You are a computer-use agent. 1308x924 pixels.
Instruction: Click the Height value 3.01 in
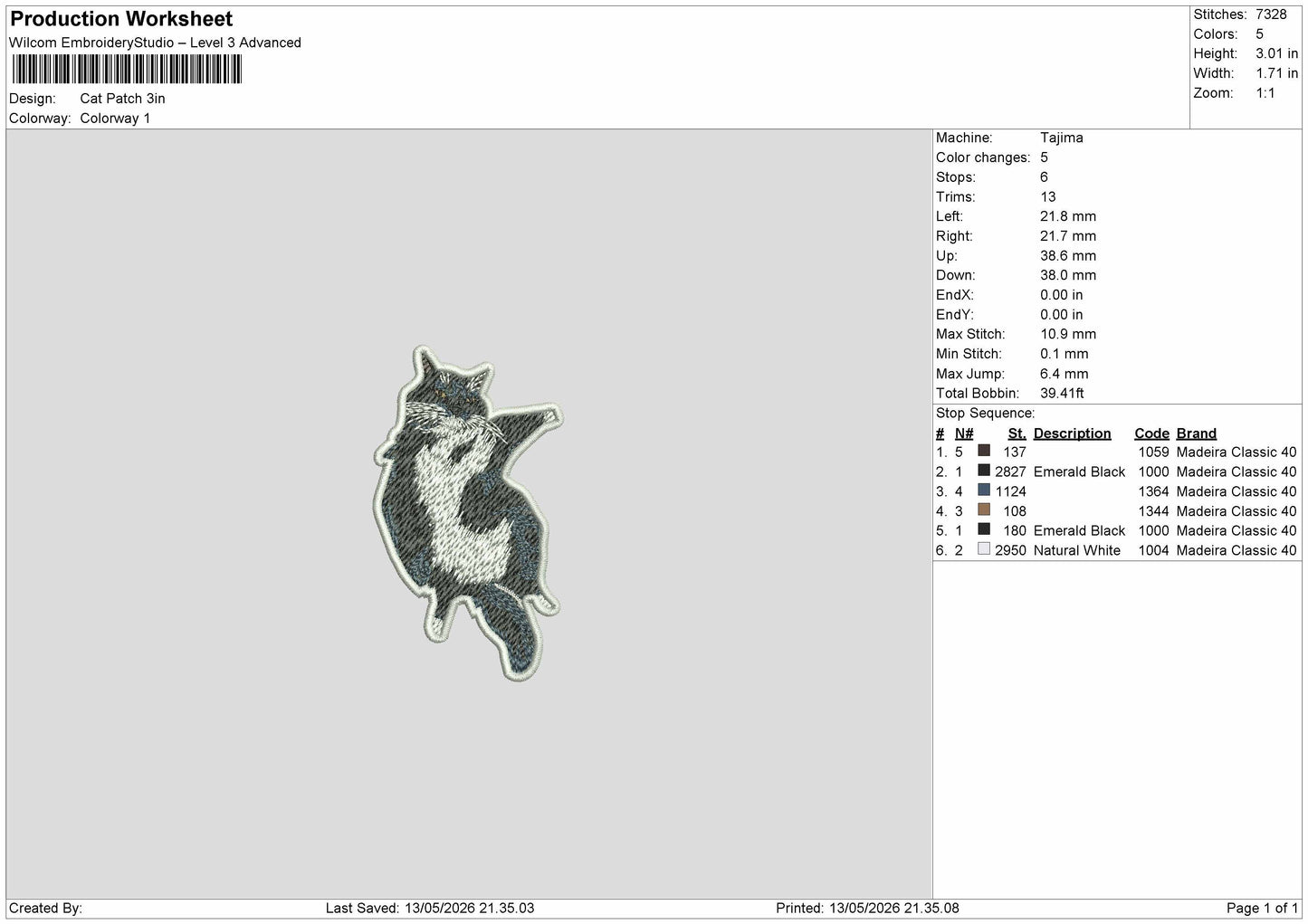click(1276, 53)
